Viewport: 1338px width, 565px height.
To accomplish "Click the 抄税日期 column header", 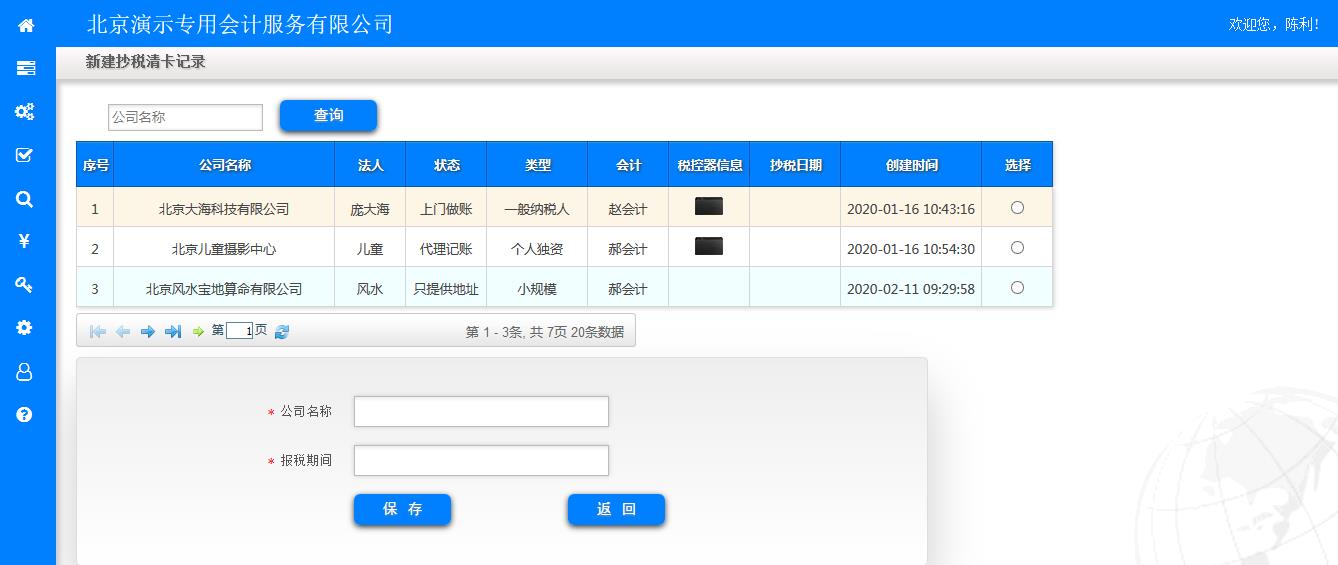I will pyautogui.click(x=795, y=165).
